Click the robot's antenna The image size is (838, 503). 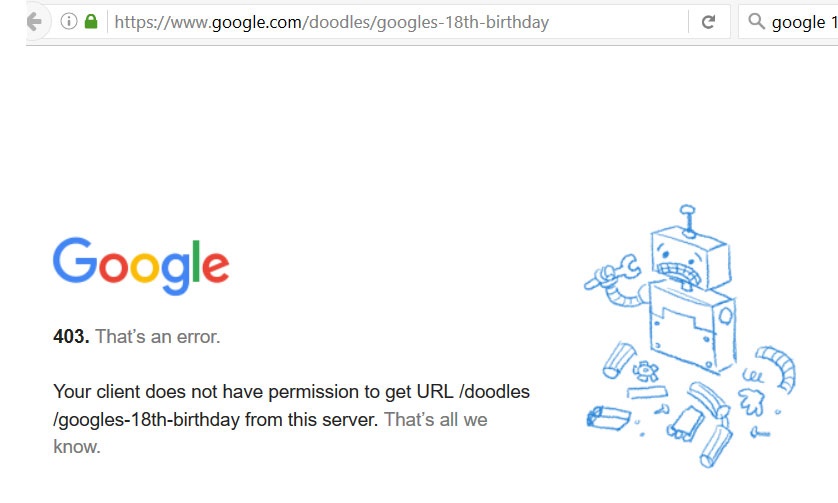(x=688, y=221)
